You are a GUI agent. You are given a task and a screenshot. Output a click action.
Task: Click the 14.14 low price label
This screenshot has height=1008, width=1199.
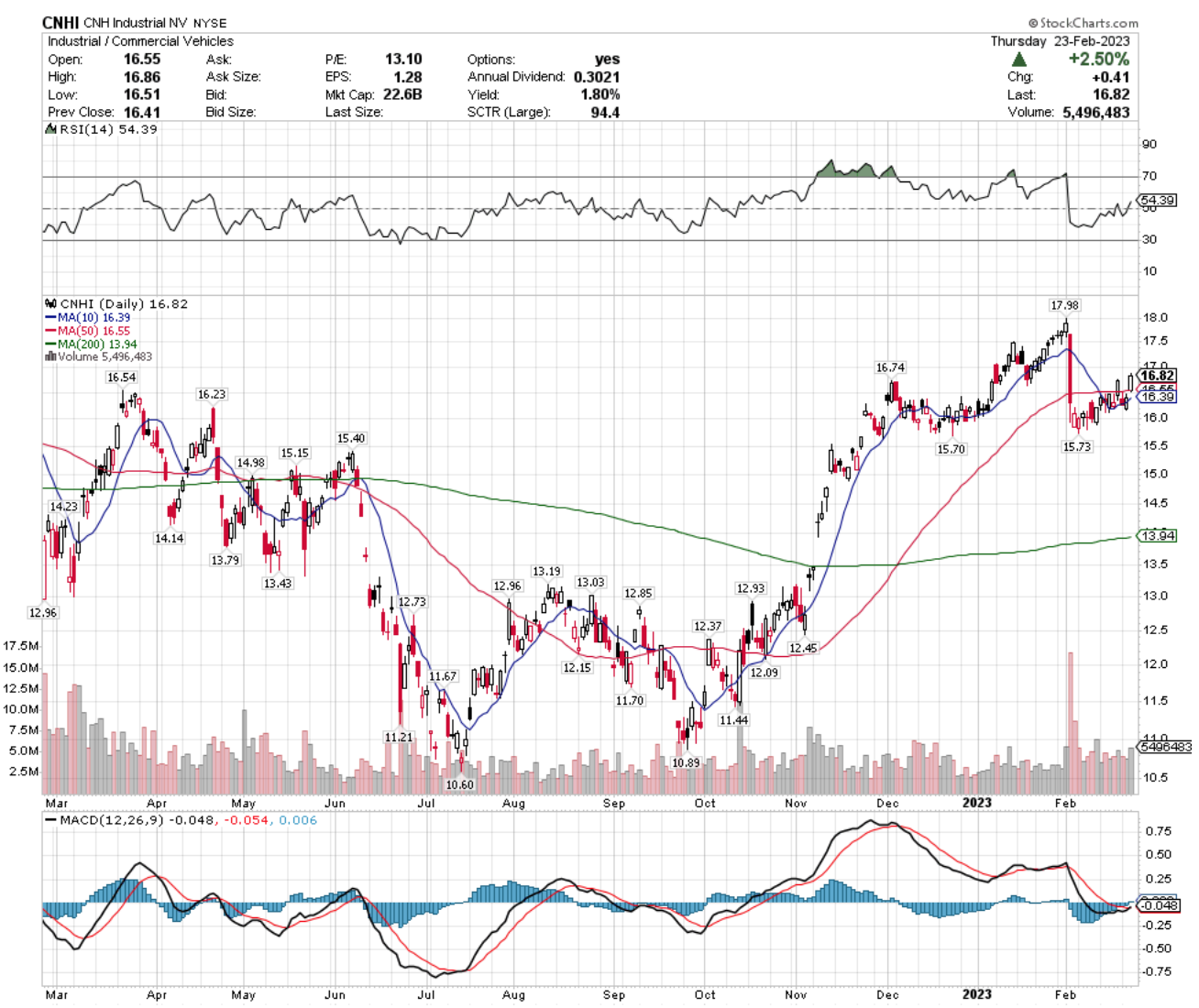[x=169, y=539]
